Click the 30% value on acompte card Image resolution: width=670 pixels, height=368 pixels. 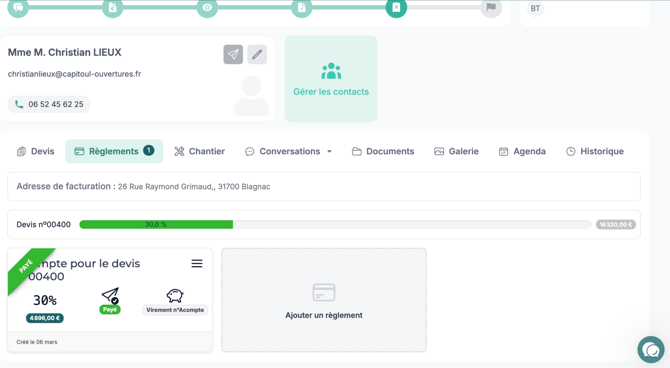pos(45,300)
